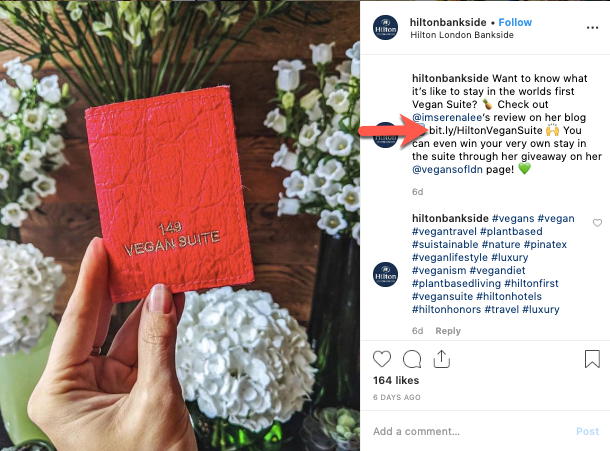Post the comment with the Post button
The height and width of the screenshot is (451, 610).
pos(587,431)
